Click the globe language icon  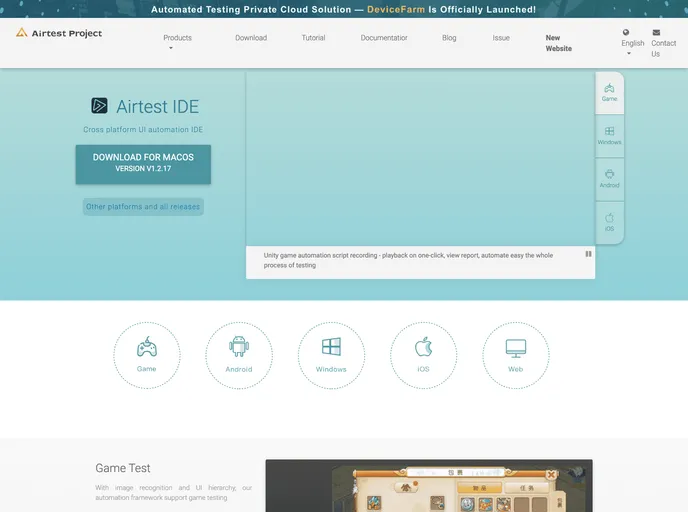tap(626, 32)
